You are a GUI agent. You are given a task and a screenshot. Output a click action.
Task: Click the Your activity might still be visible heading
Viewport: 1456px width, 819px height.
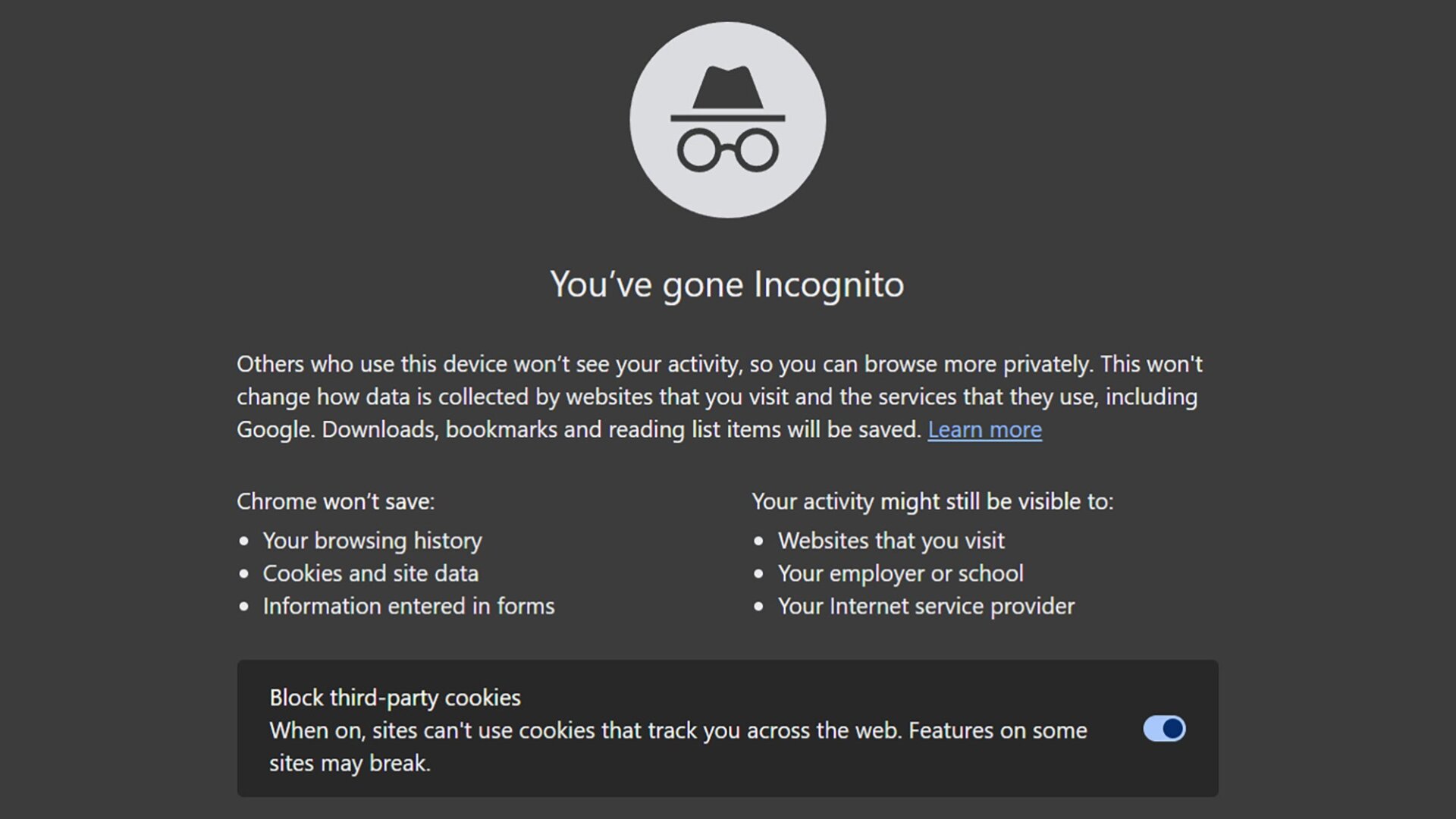point(932,500)
